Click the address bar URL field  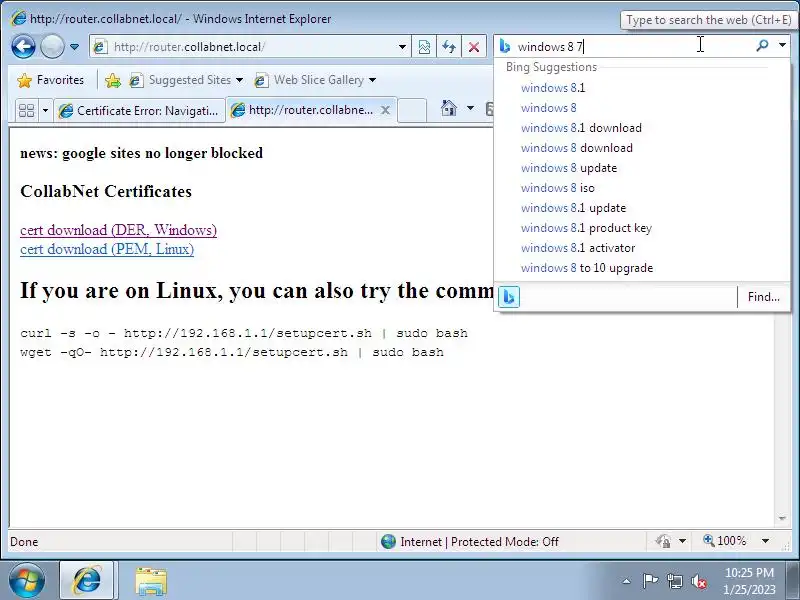[250, 47]
